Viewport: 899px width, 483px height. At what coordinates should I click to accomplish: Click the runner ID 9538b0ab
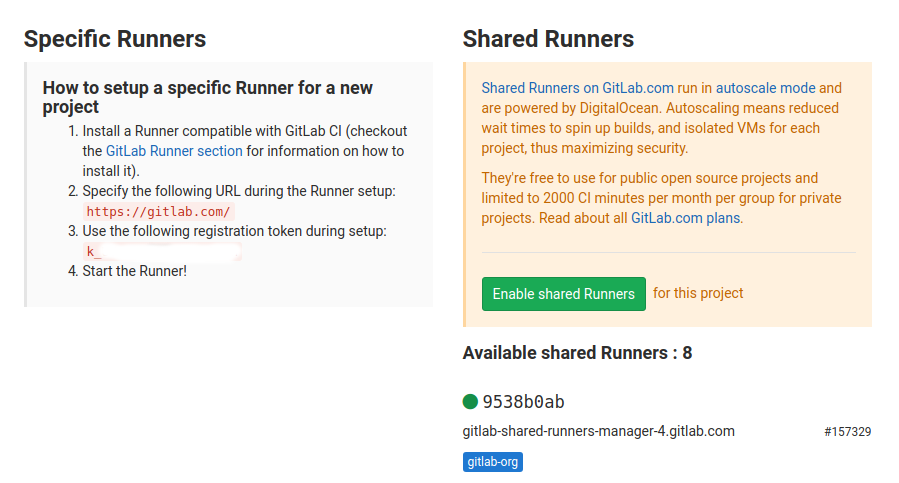pyautogui.click(x=523, y=402)
